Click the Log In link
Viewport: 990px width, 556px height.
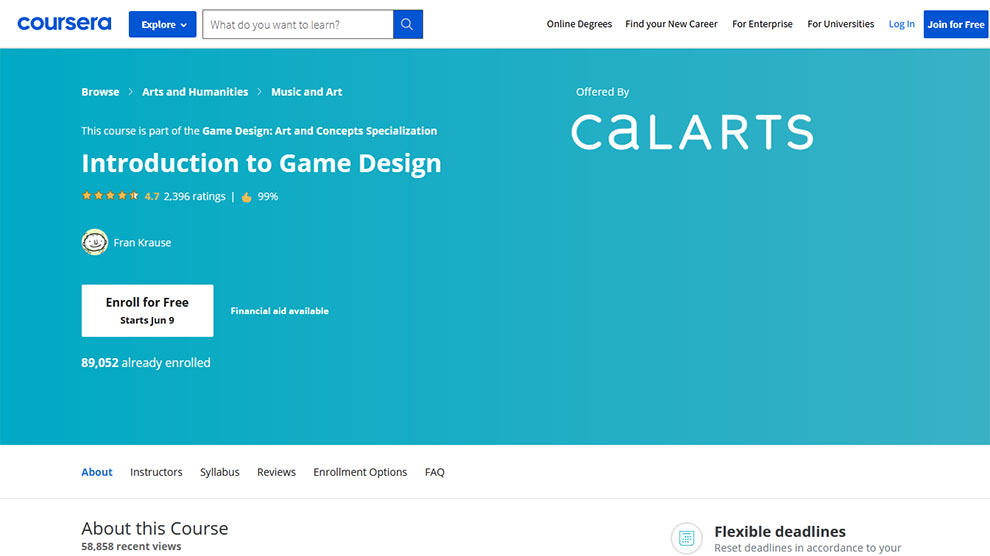tap(902, 24)
